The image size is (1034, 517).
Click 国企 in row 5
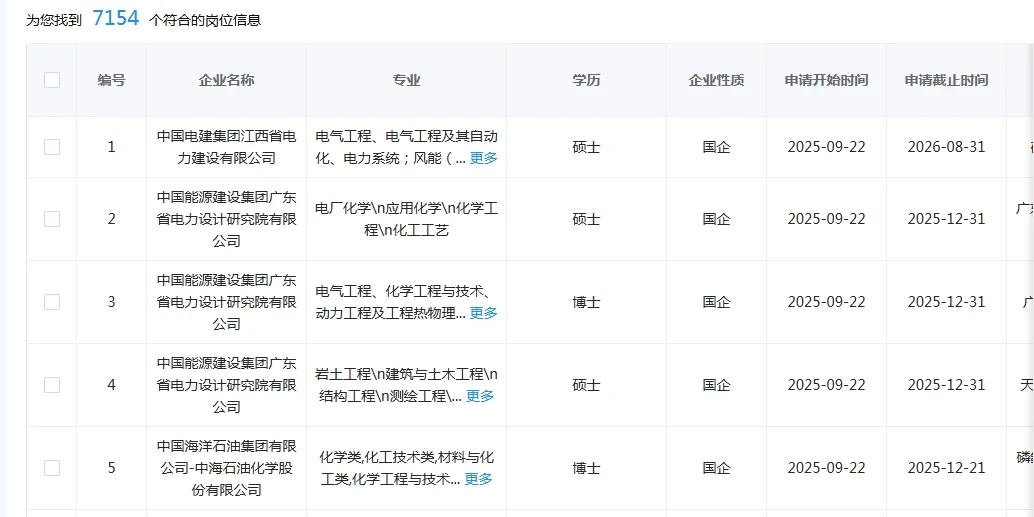716,468
